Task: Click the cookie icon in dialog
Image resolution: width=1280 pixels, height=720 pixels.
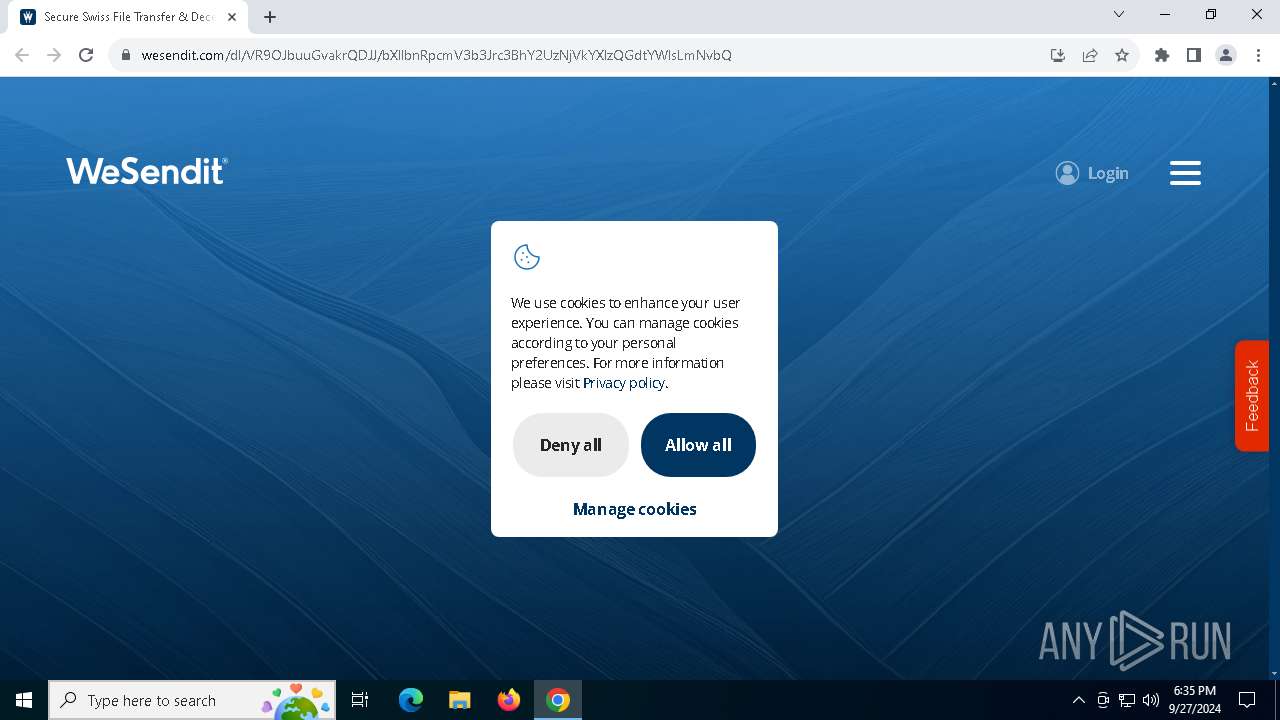Action: [527, 257]
